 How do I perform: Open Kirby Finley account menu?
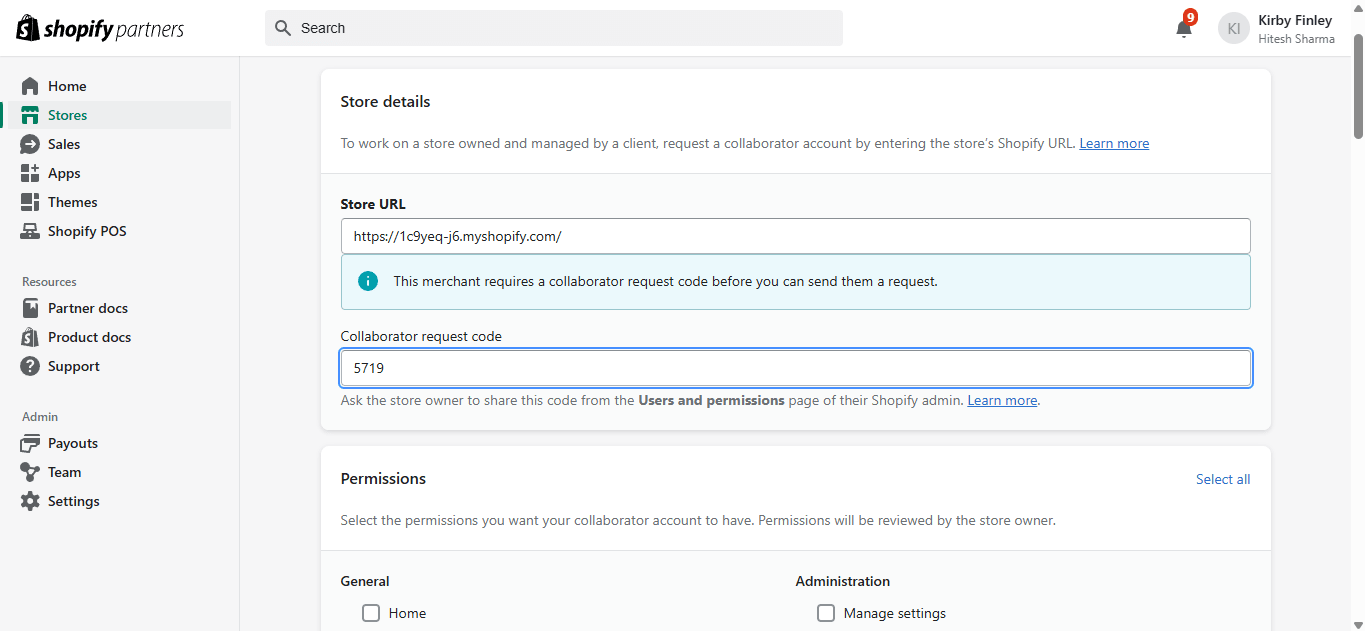click(x=1276, y=28)
